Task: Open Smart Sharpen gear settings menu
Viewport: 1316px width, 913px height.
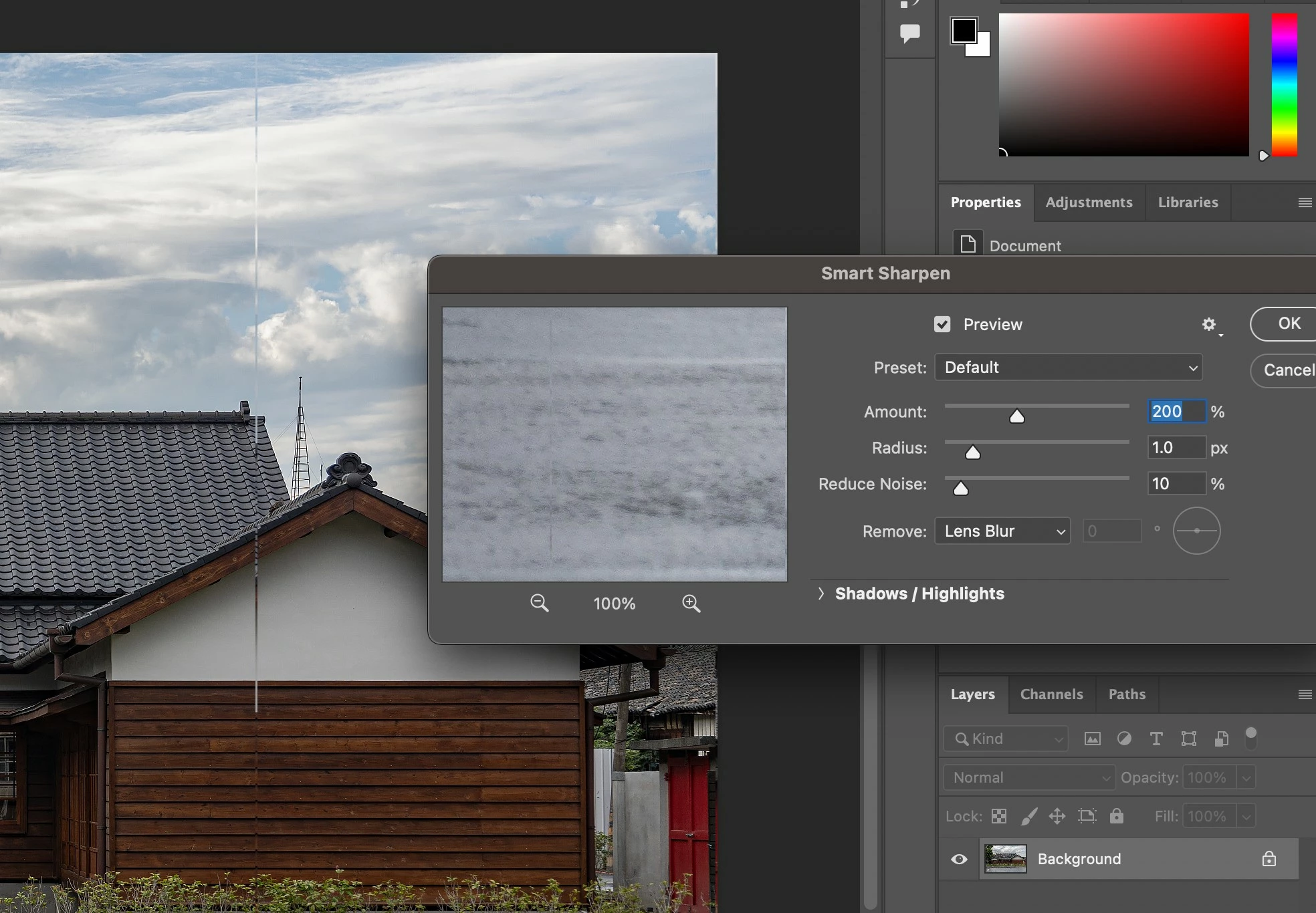Action: (x=1209, y=325)
